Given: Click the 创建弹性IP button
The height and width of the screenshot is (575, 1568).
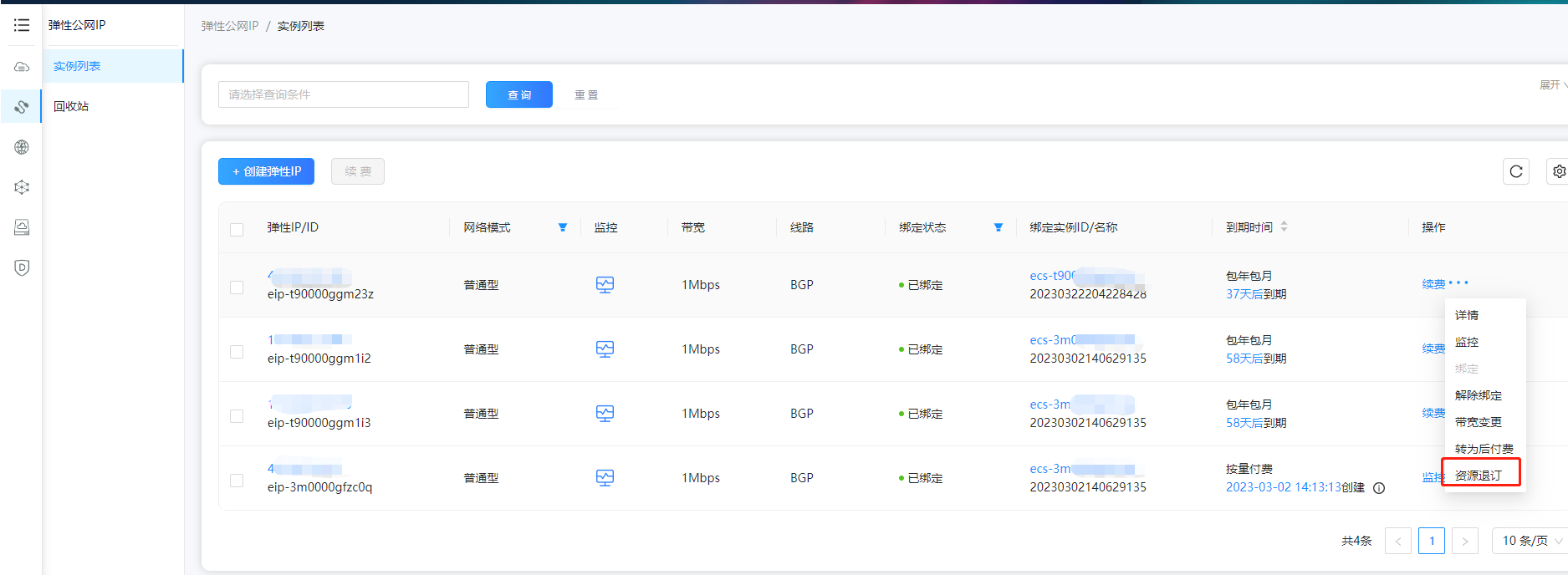Looking at the screenshot, I should tap(266, 171).
